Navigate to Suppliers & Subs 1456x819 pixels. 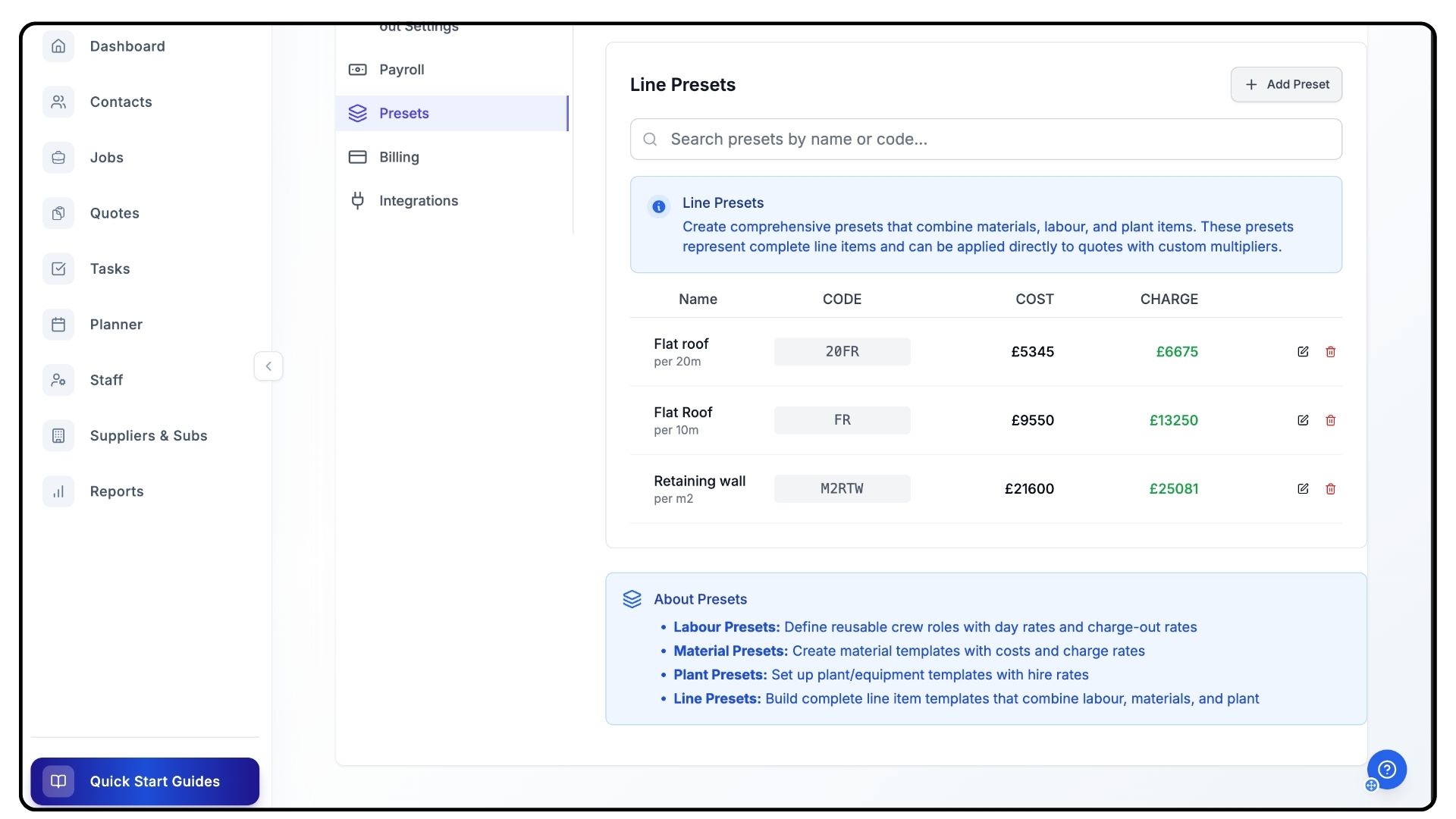pos(148,436)
